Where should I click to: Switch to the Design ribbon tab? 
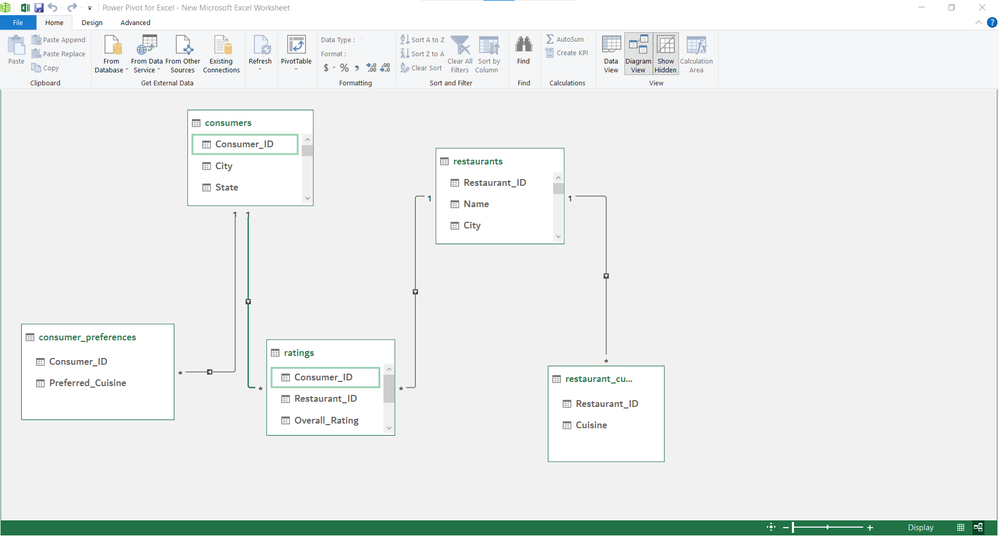tap(92, 22)
